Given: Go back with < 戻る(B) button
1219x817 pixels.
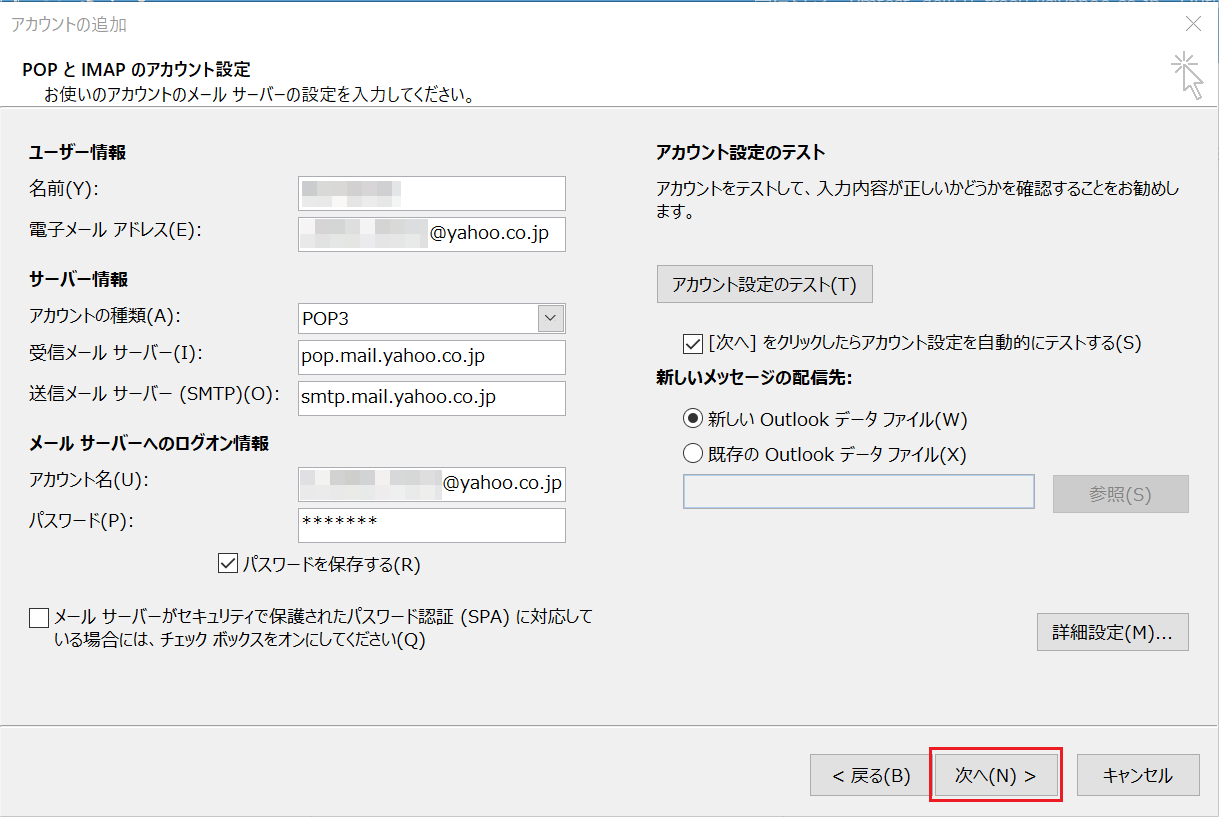Looking at the screenshot, I should [x=871, y=775].
